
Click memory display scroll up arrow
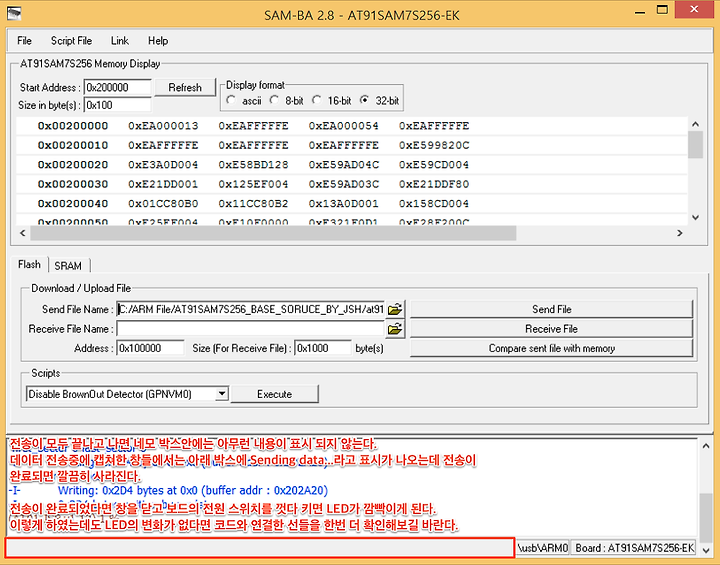696,124
